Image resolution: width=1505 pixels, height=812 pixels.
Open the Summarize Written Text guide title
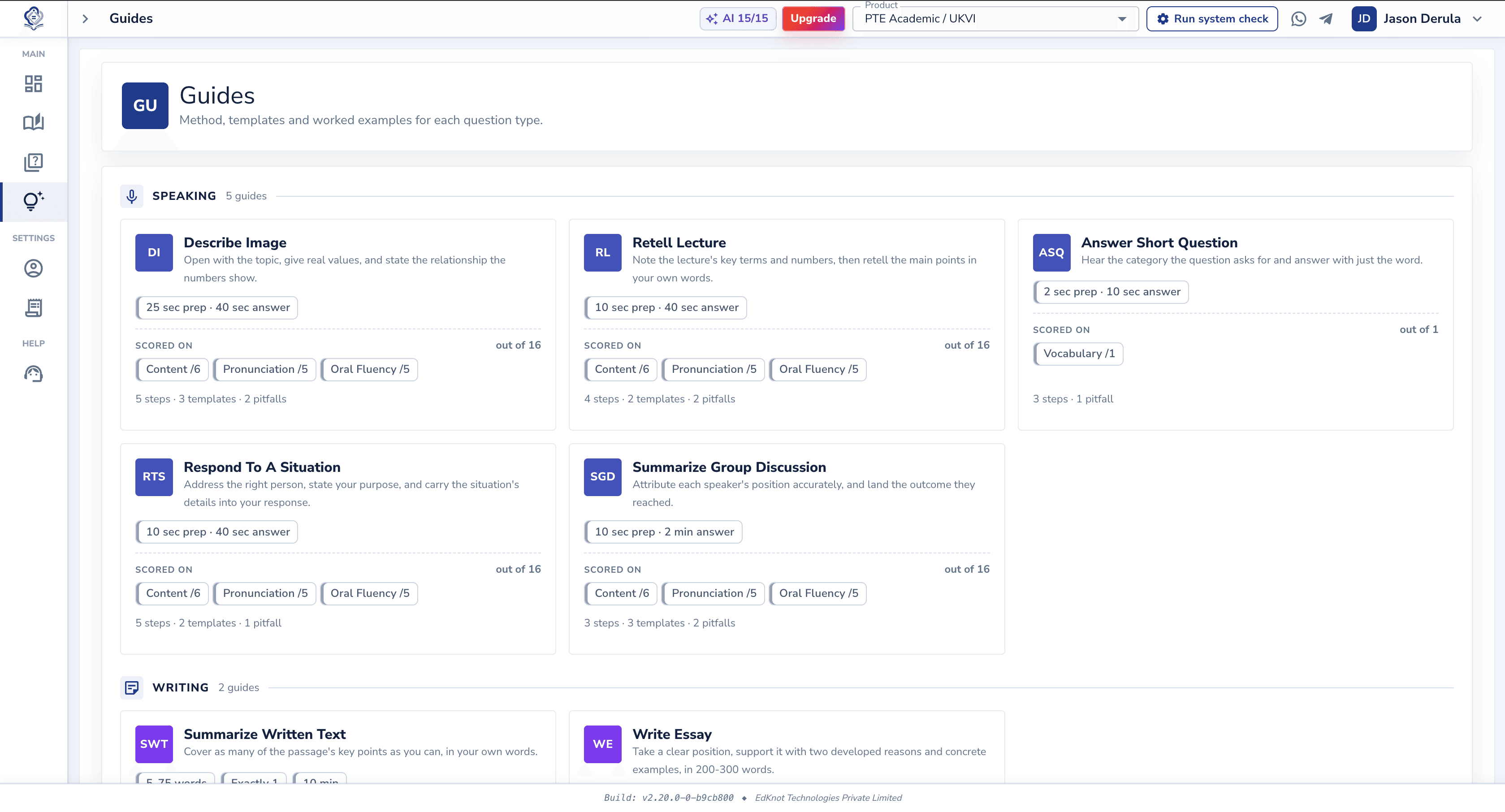265,734
